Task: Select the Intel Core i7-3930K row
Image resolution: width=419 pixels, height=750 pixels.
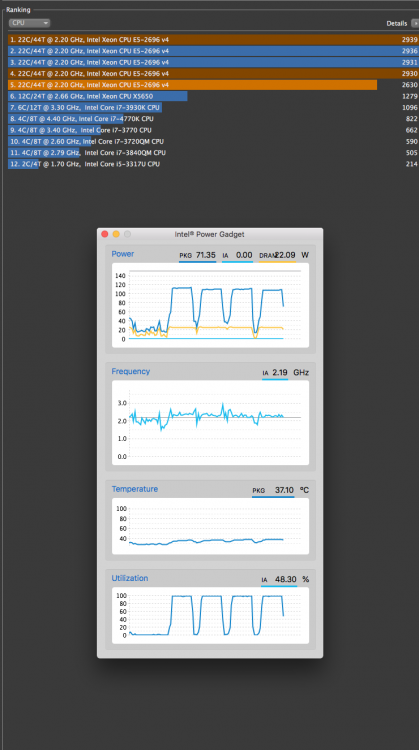Action: (x=213, y=108)
